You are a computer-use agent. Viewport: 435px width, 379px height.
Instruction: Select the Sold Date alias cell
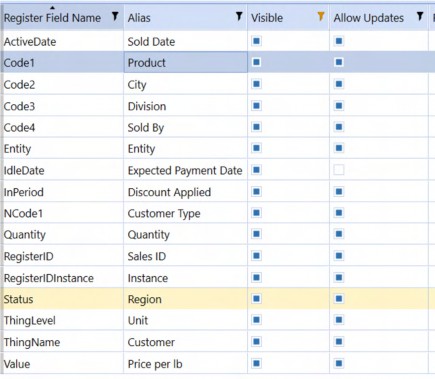pyautogui.click(x=185, y=41)
